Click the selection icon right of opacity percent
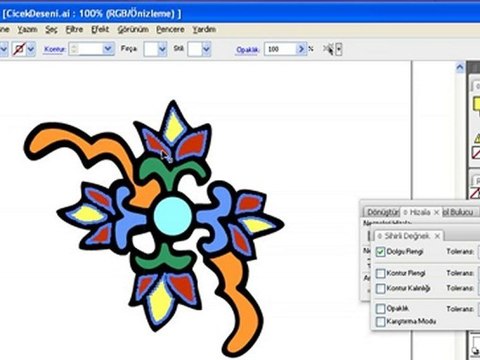 (328, 49)
